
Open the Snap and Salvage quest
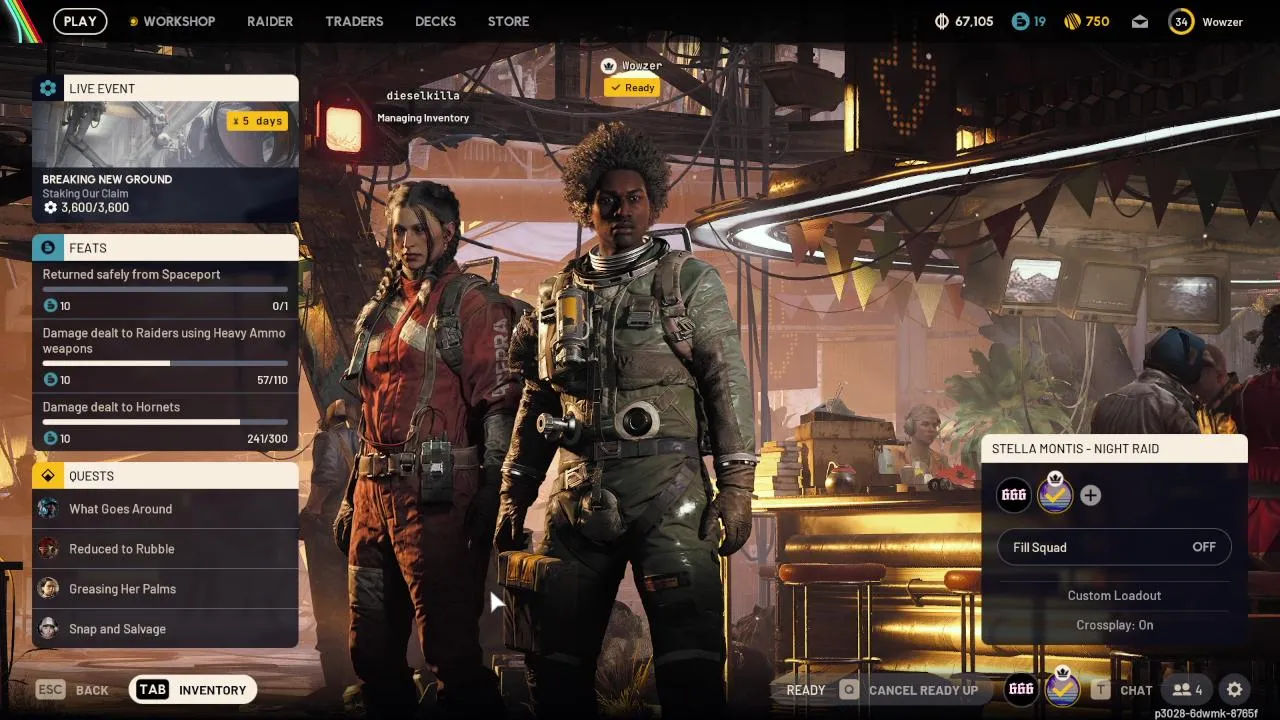pyautogui.click(x=165, y=629)
